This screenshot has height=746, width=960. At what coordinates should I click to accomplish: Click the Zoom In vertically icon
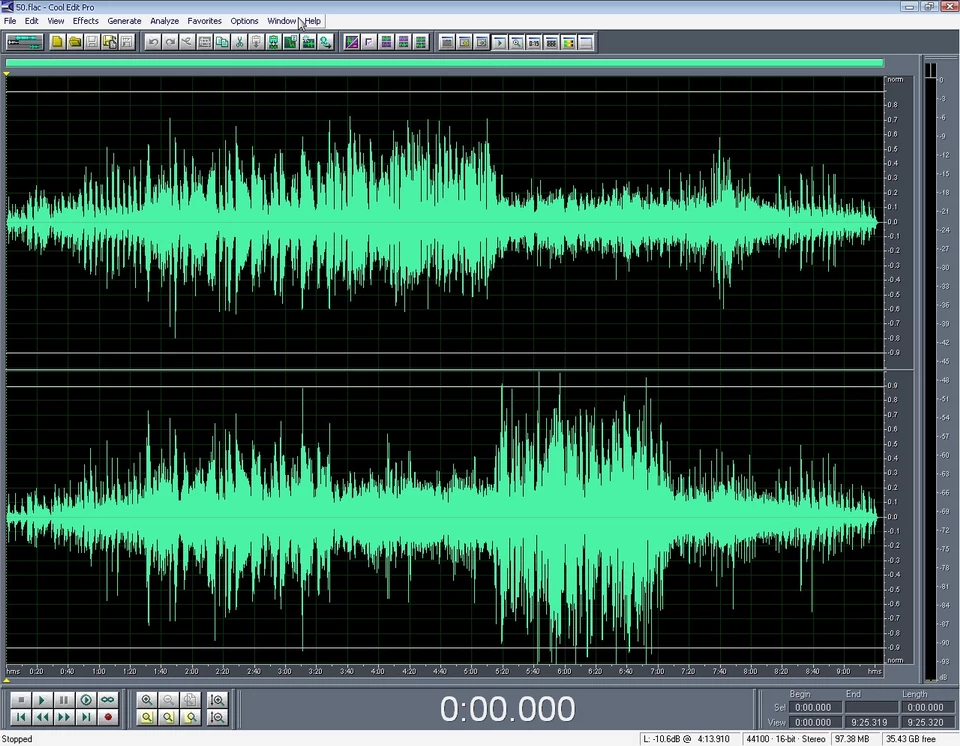pyautogui.click(x=217, y=700)
